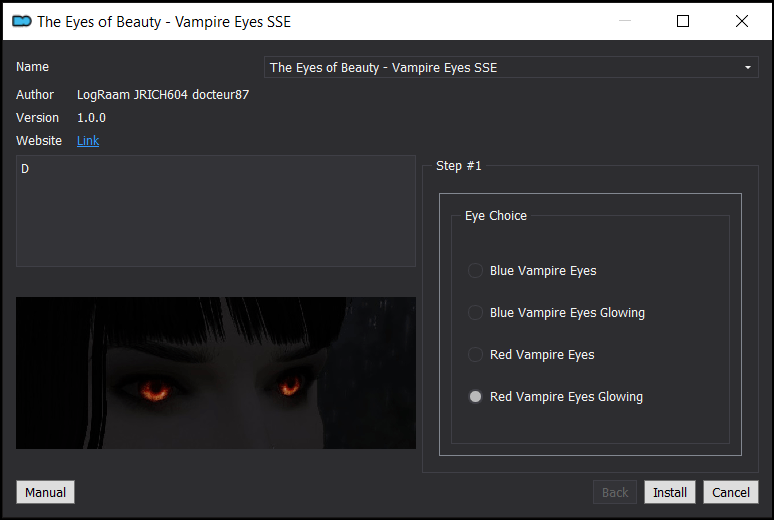Screen dimensions: 774x520
Task: Click the Name combo box field
Action: tap(511, 68)
